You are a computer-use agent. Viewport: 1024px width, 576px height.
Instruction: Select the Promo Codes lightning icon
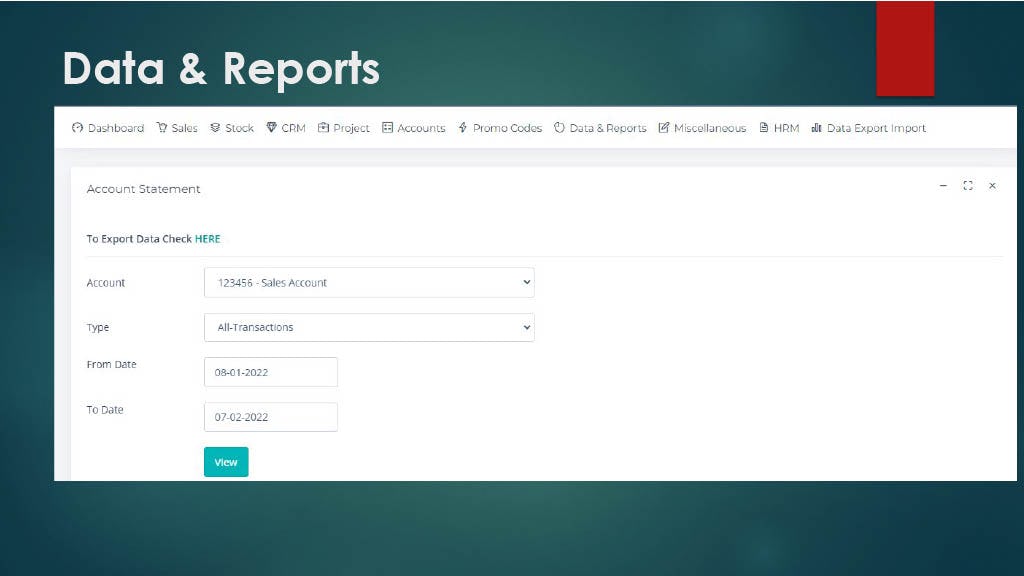[461, 128]
